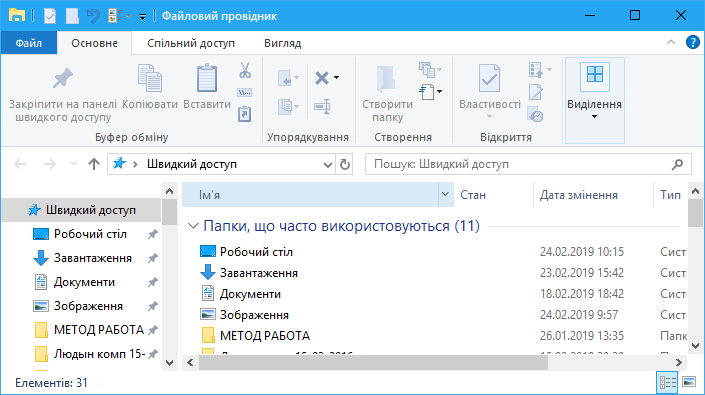
Task: Open the address bar history dropdown
Action: (328, 164)
